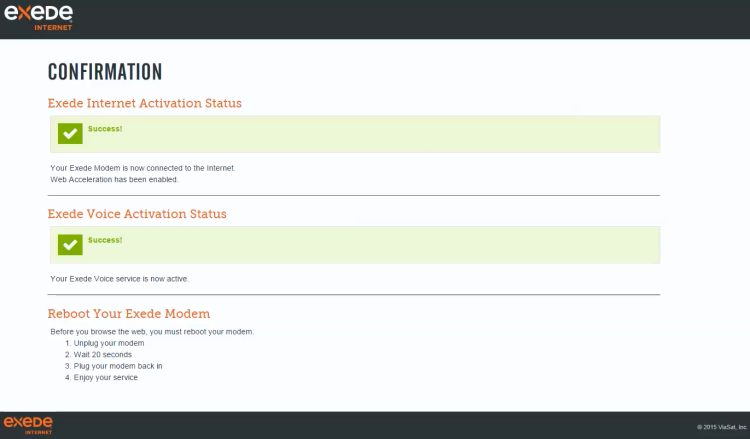The image size is (750, 439).
Task: Click the Success! text under Internet Activation
Action: (105, 129)
